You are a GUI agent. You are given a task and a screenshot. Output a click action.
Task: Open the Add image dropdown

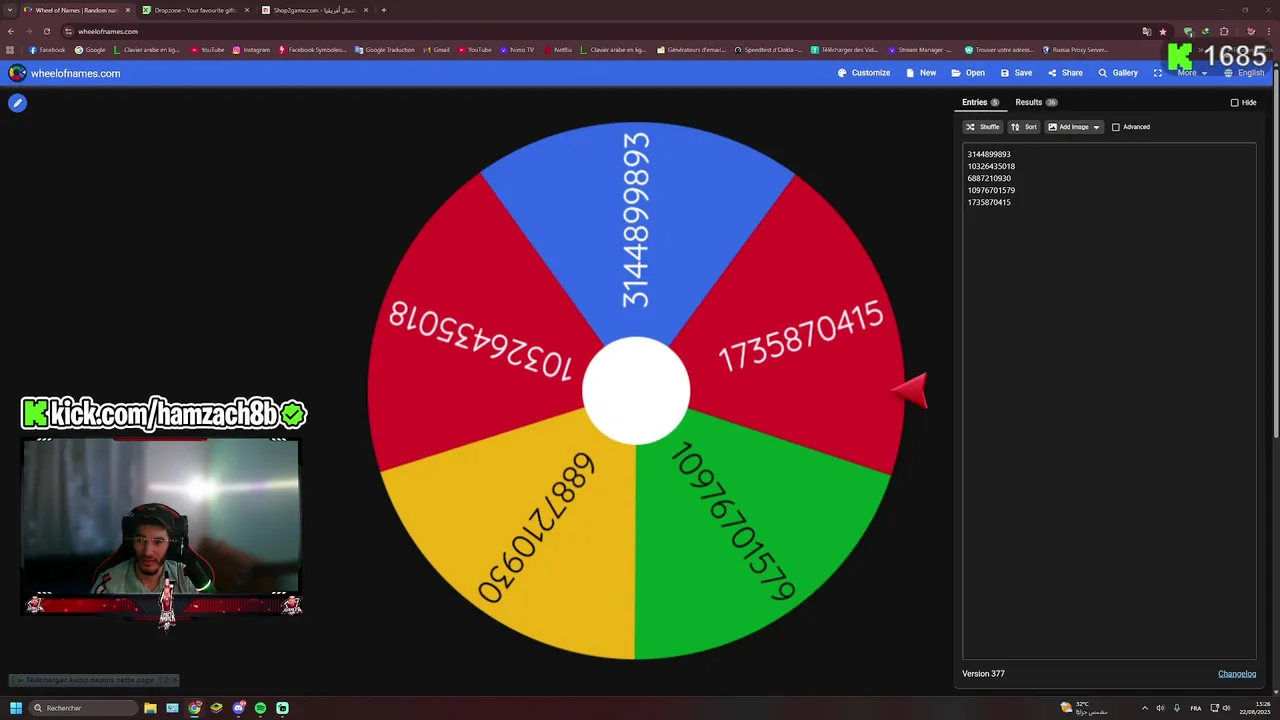click(1074, 127)
